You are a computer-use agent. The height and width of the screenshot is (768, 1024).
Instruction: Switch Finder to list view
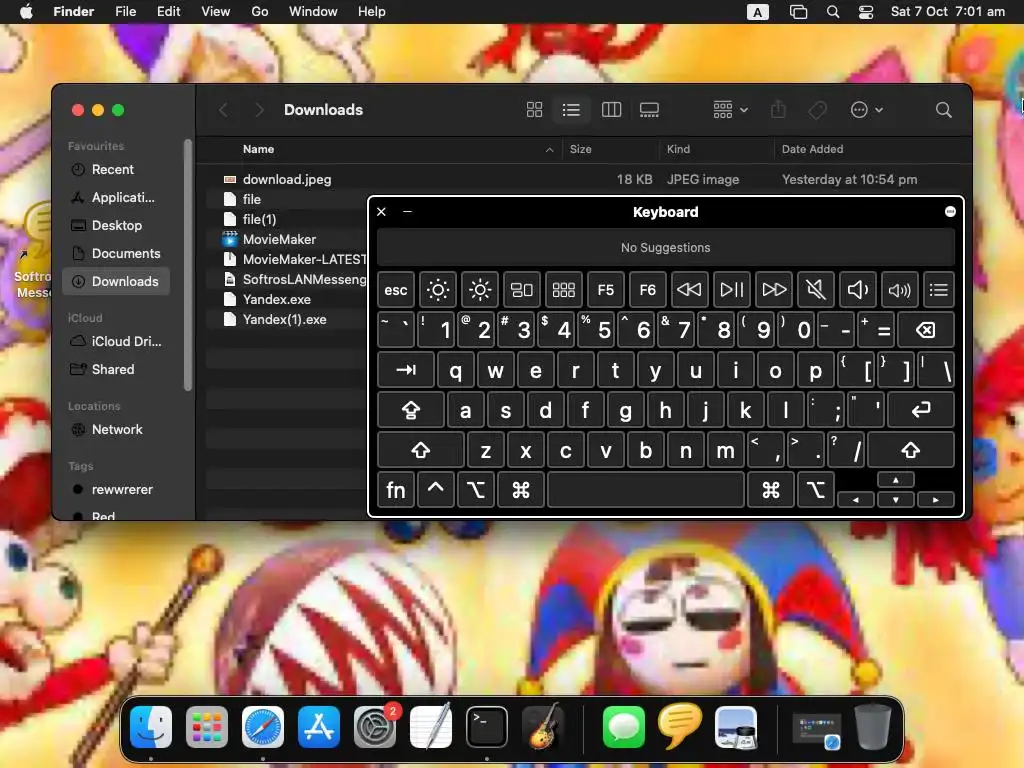coord(571,110)
